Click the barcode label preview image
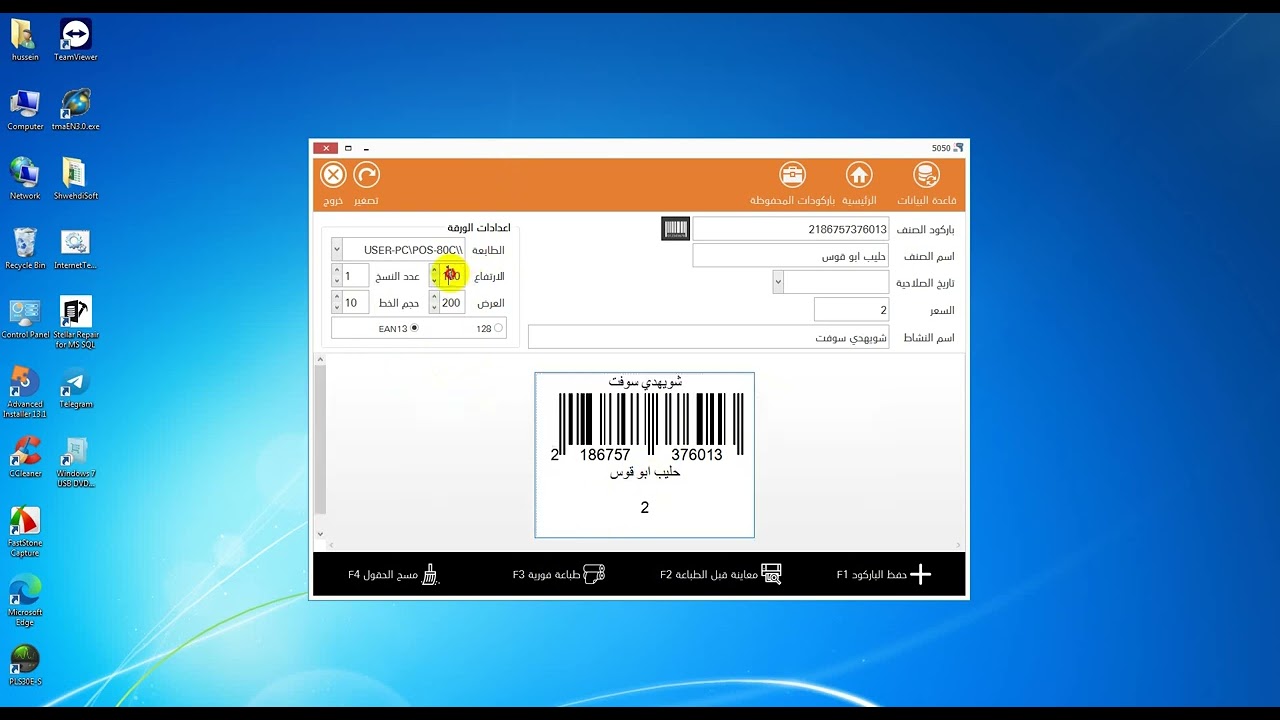This screenshot has height=720, width=1280. coord(645,455)
